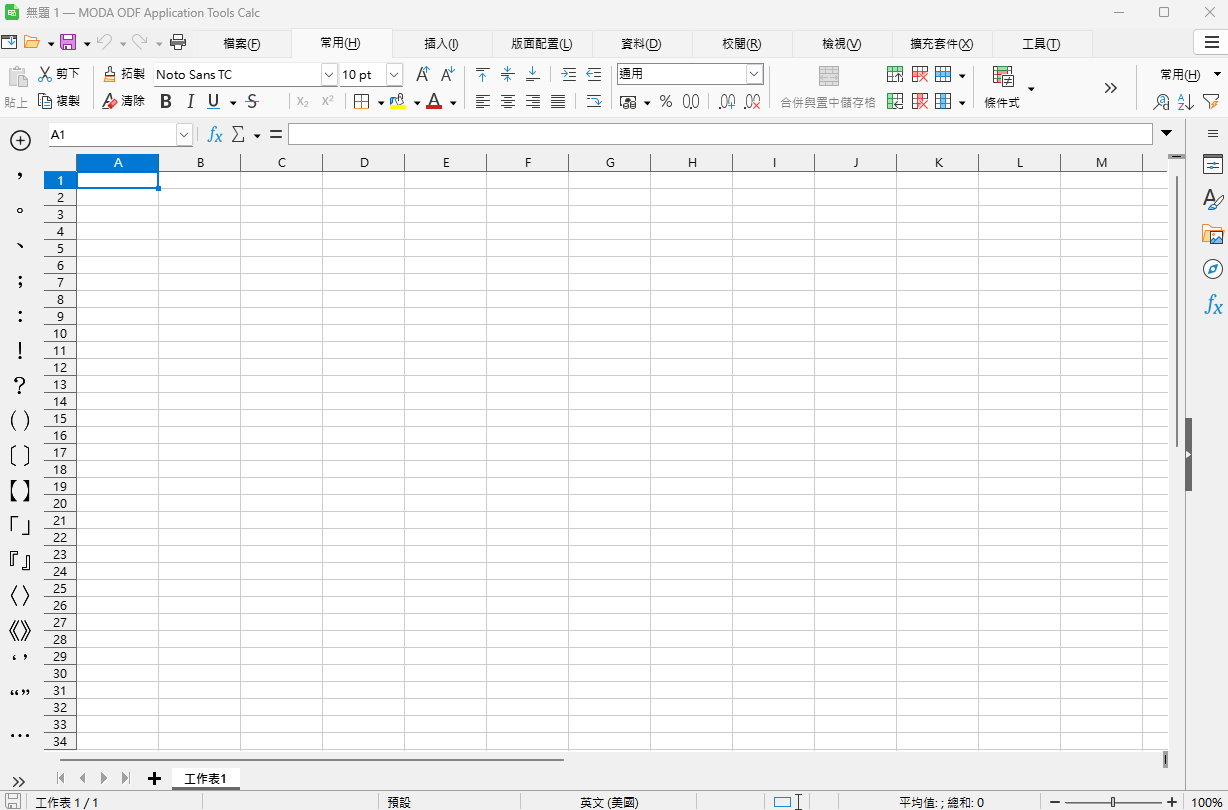Open the Noto Sans TC font name dropdown

point(329,75)
